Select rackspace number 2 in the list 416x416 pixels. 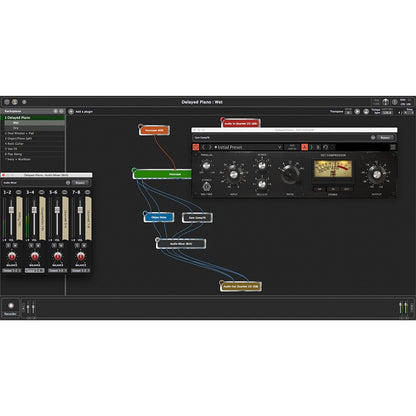[x=33, y=133]
